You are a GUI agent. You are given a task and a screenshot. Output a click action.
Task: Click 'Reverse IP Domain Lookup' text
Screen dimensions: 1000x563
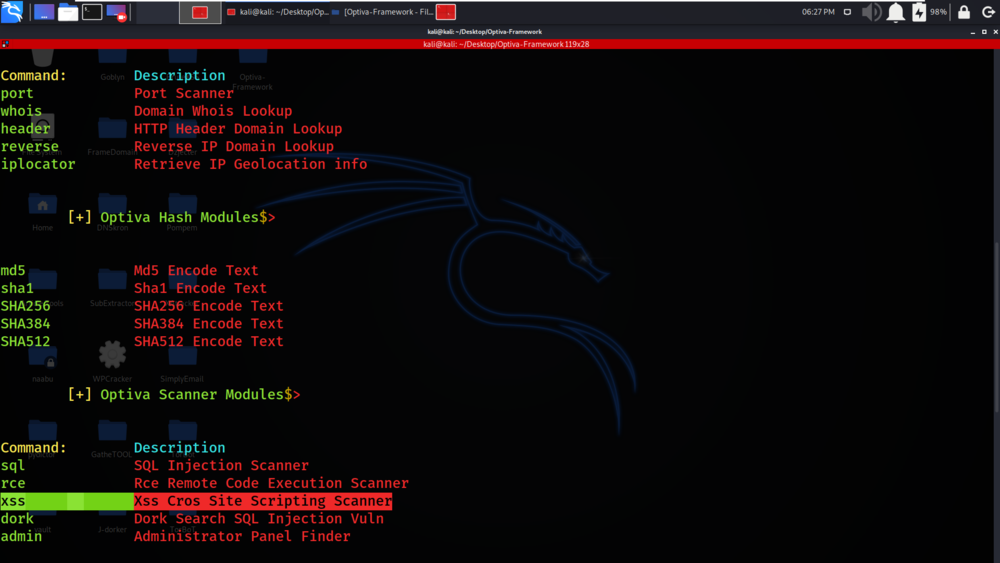(x=234, y=147)
